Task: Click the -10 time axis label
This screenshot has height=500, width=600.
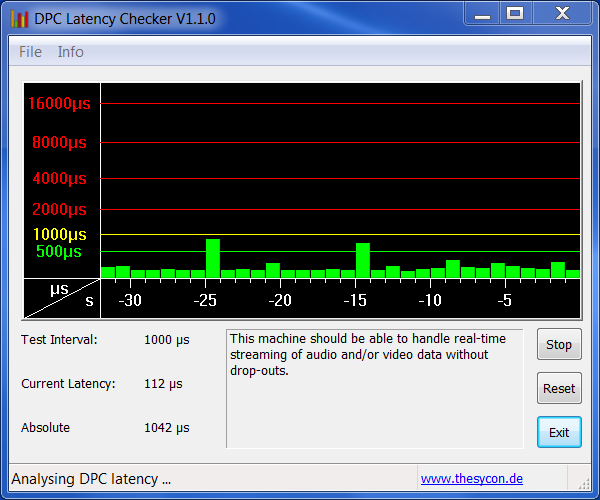Action: [430, 300]
